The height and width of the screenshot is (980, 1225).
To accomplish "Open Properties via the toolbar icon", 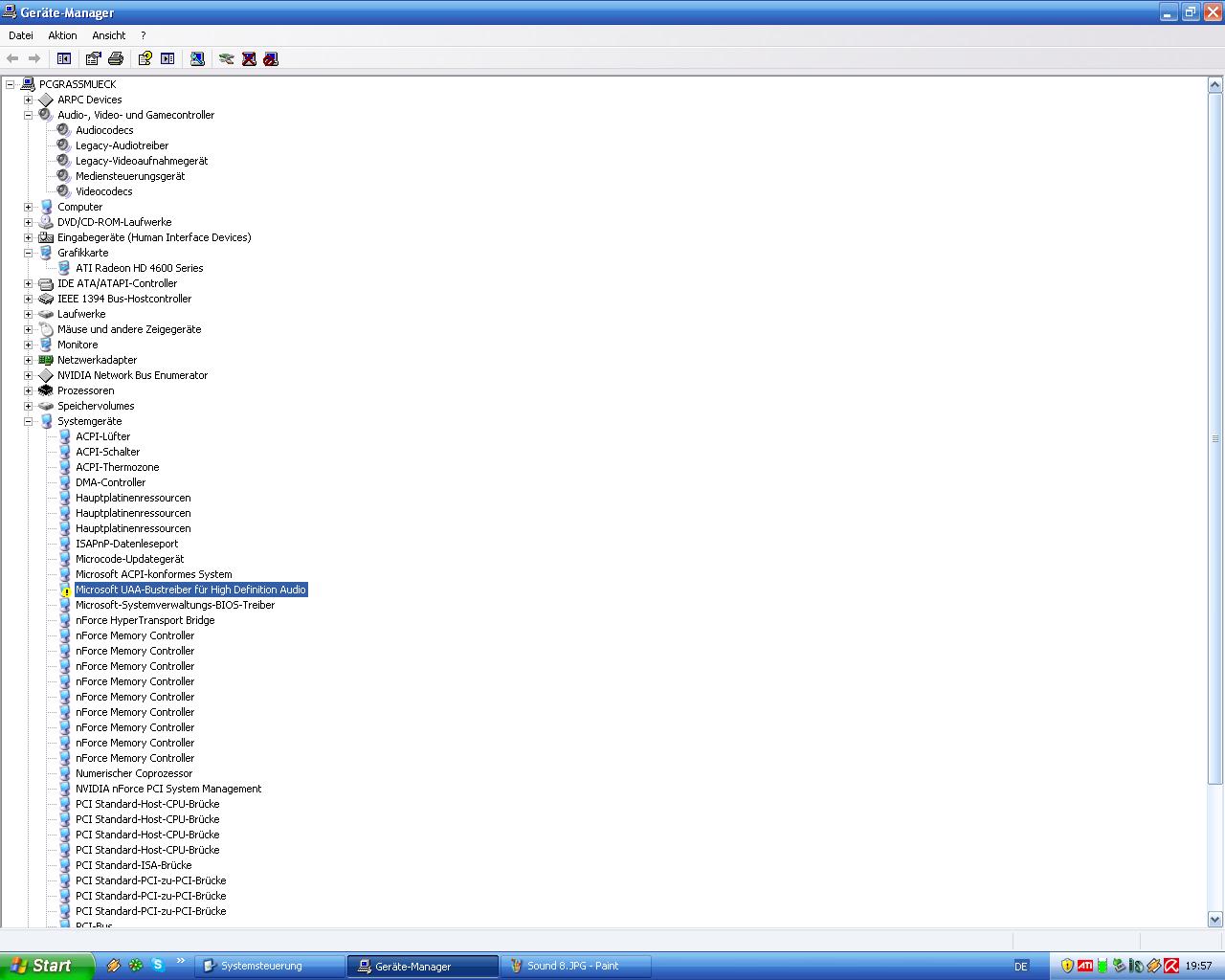I will point(93,58).
